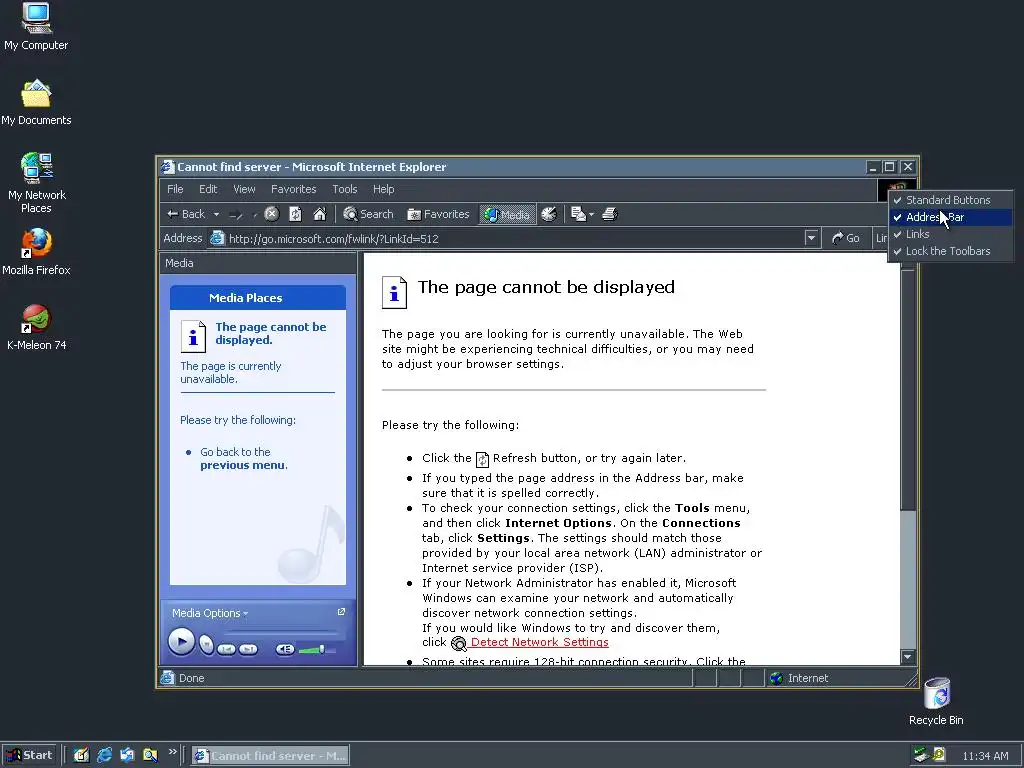Open the Help menu

pos(383,189)
